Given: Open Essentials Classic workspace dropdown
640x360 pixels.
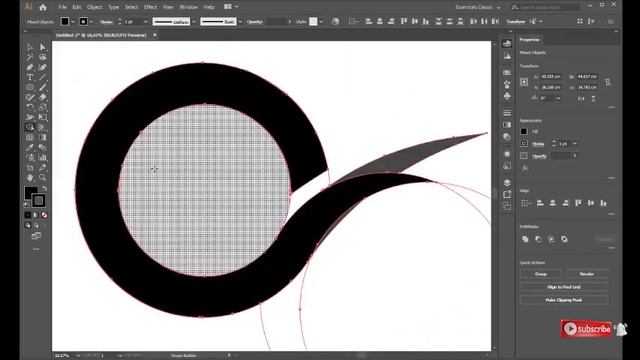Looking at the screenshot, I should (x=478, y=7).
